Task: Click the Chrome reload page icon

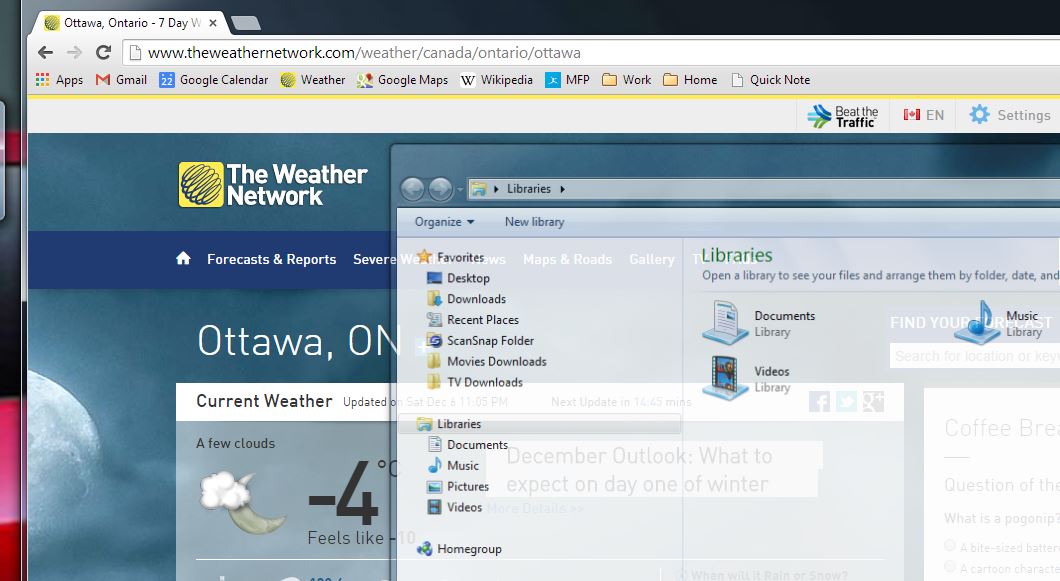Action: pyautogui.click(x=103, y=53)
